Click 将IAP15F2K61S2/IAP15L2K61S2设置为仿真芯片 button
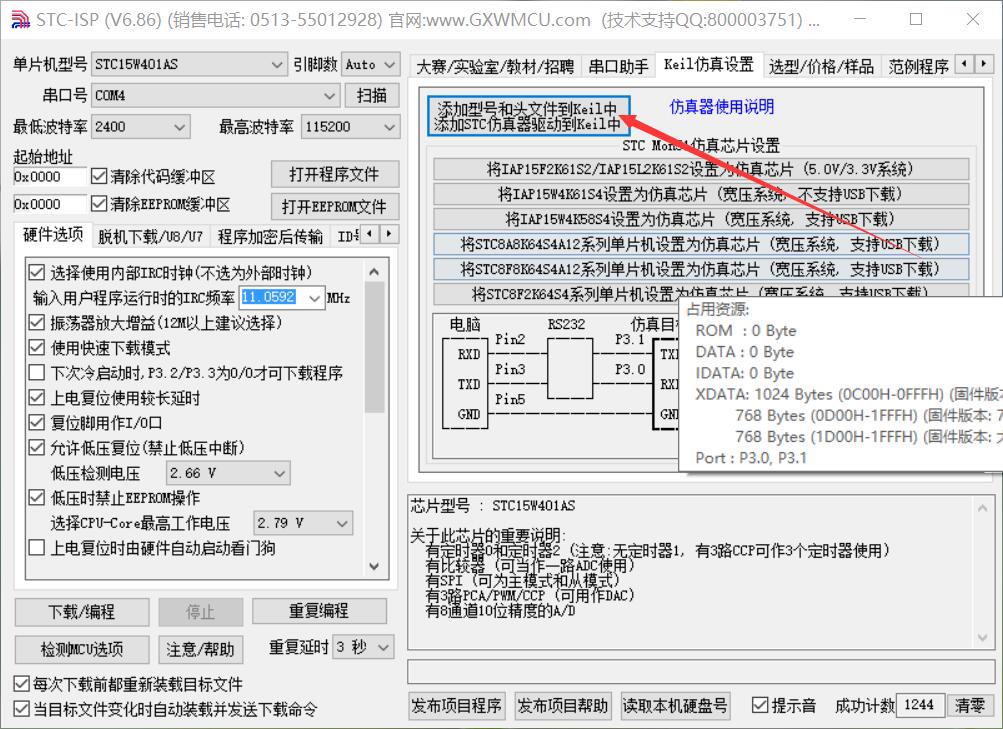1003x729 pixels. pos(701,169)
